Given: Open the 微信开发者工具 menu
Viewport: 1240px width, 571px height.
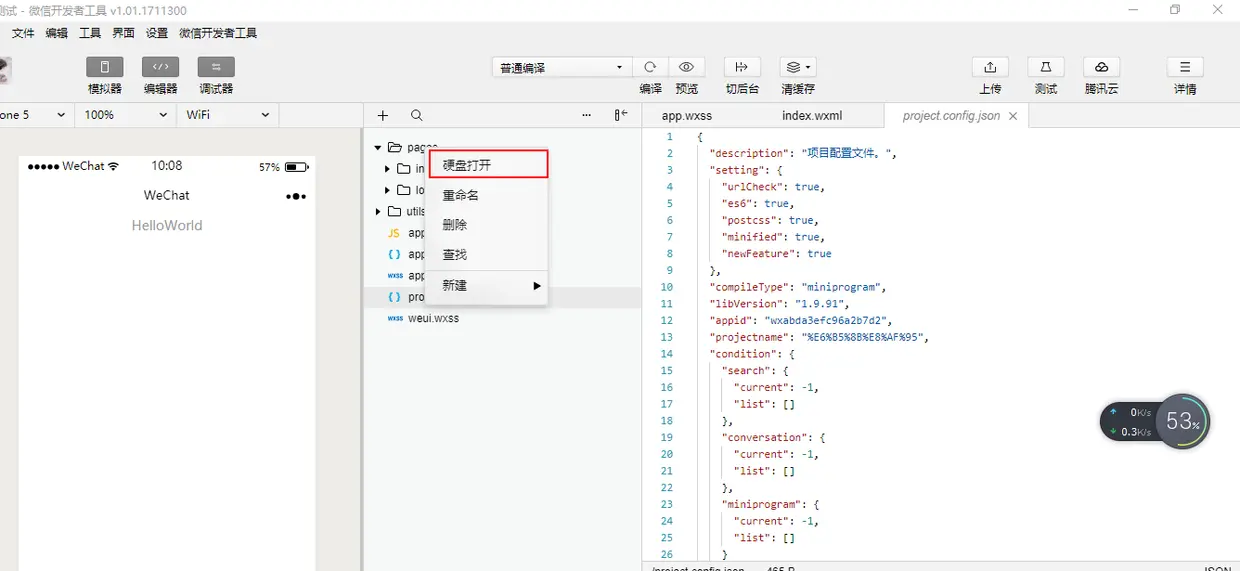Looking at the screenshot, I should [x=218, y=33].
